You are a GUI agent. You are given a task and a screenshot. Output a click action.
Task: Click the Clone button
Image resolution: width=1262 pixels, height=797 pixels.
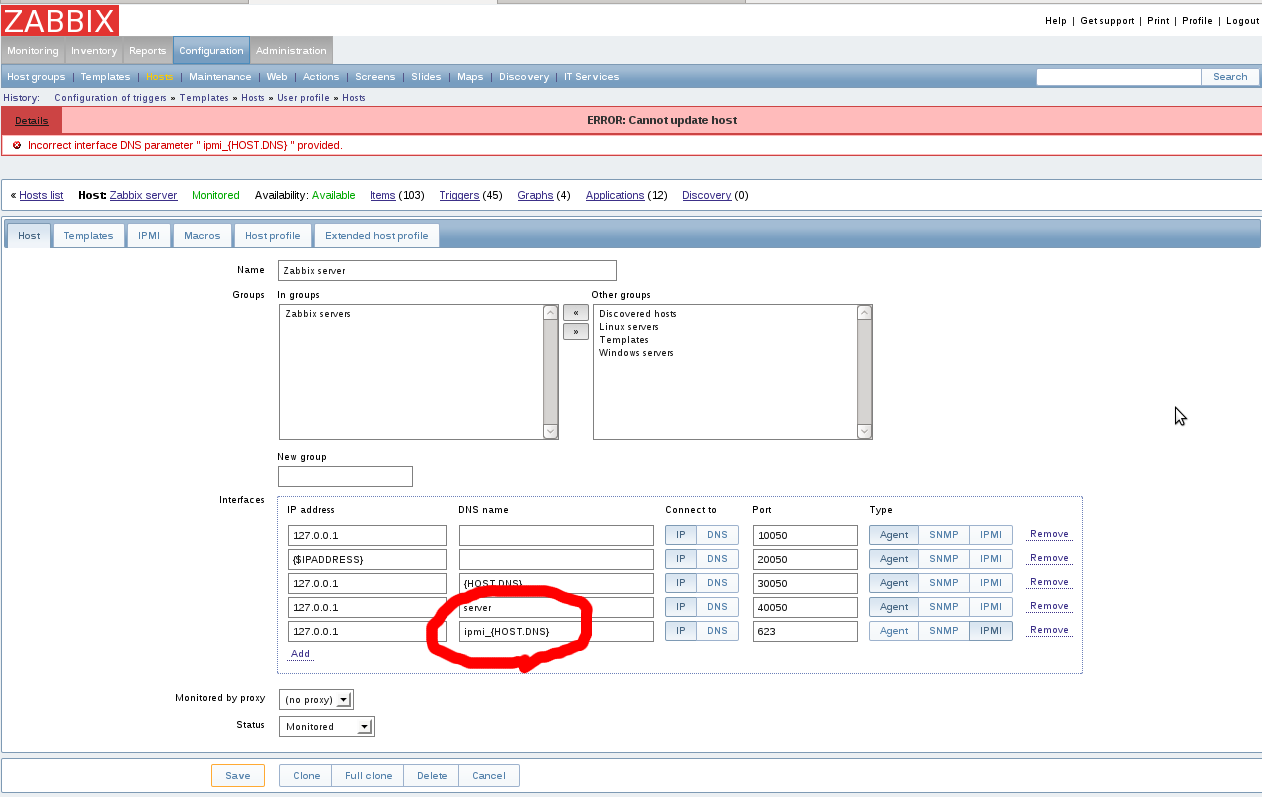tap(307, 776)
